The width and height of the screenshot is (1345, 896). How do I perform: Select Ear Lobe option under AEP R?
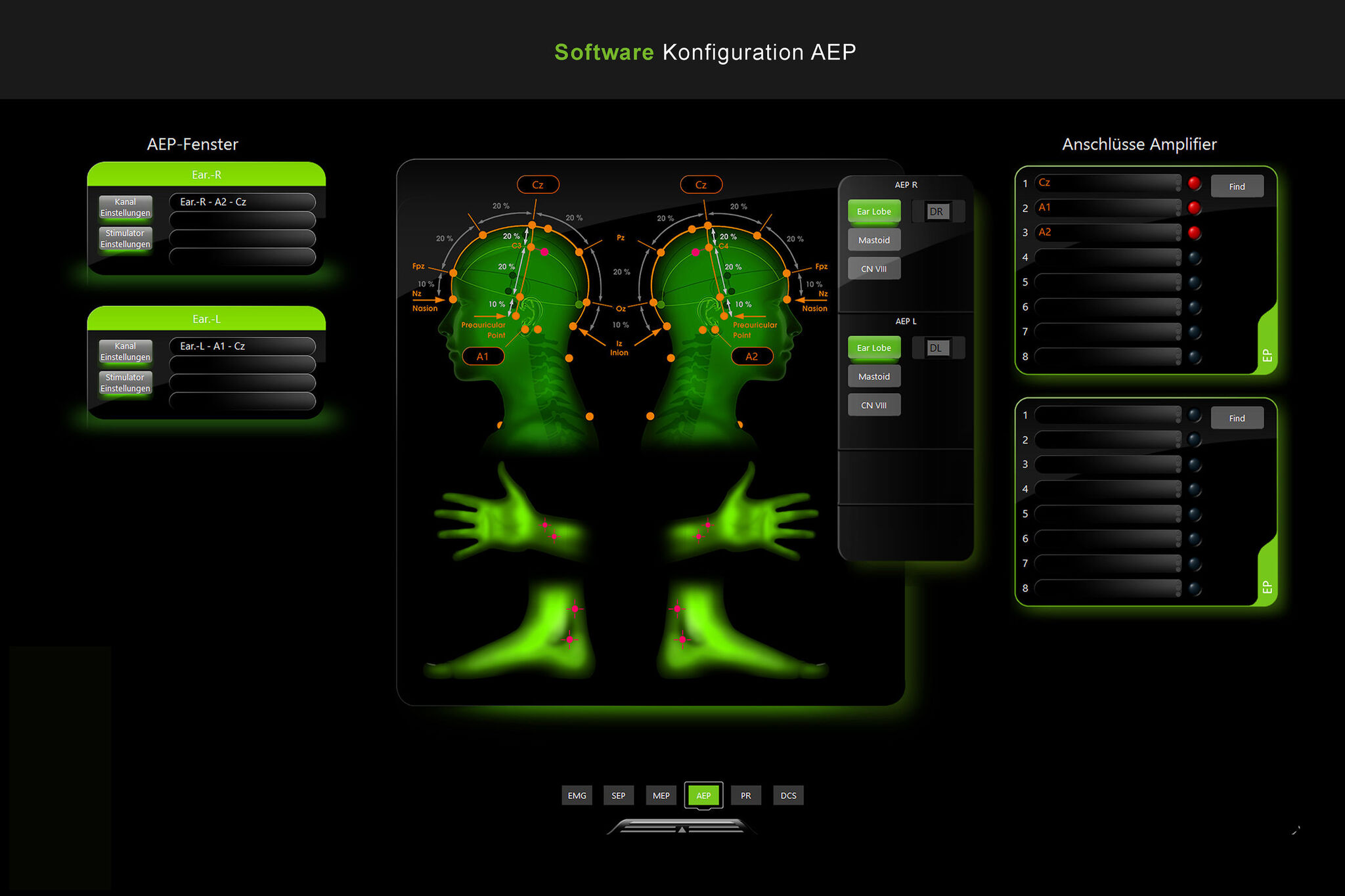click(x=873, y=211)
